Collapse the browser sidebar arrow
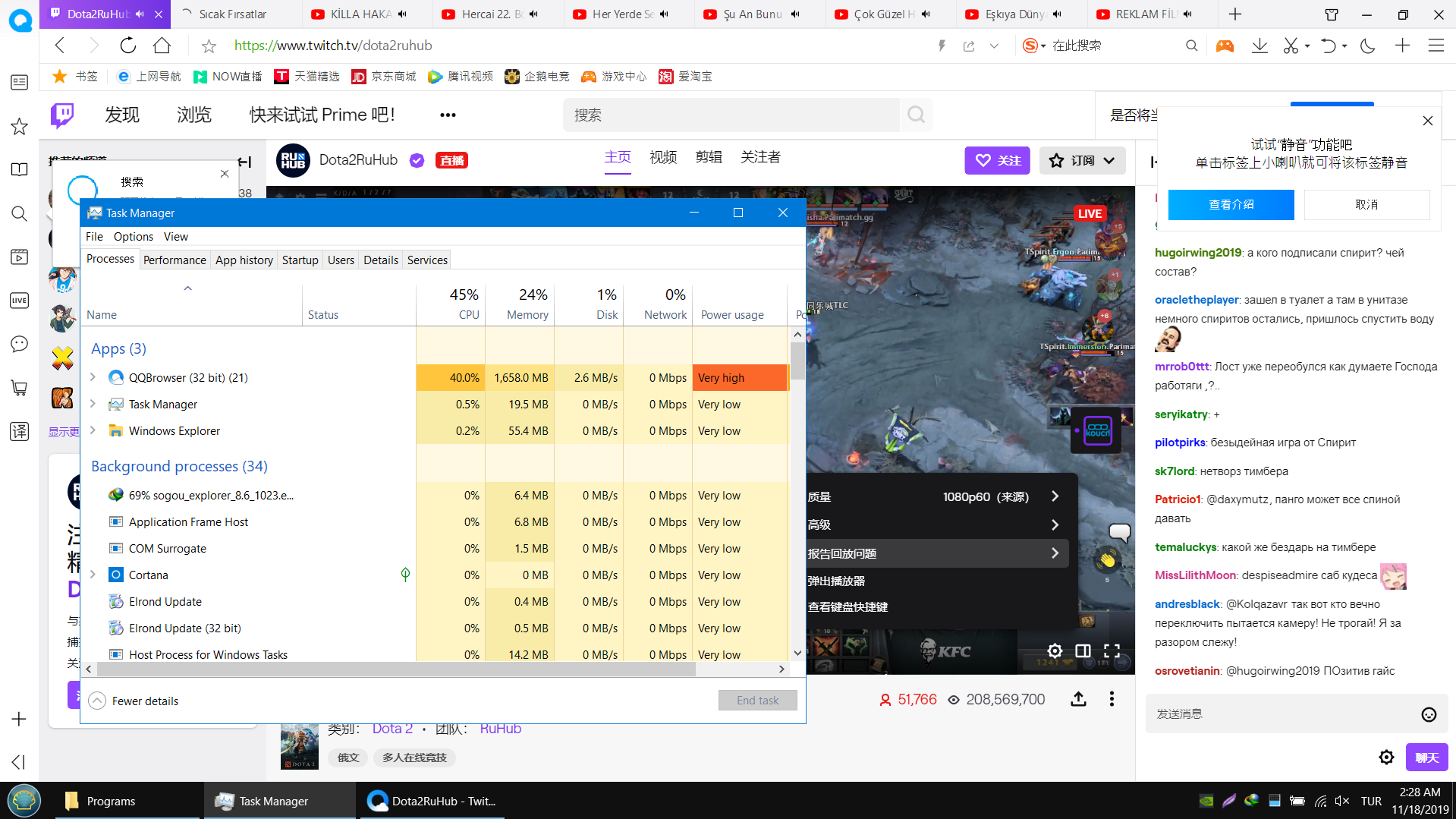 pyautogui.click(x=19, y=761)
